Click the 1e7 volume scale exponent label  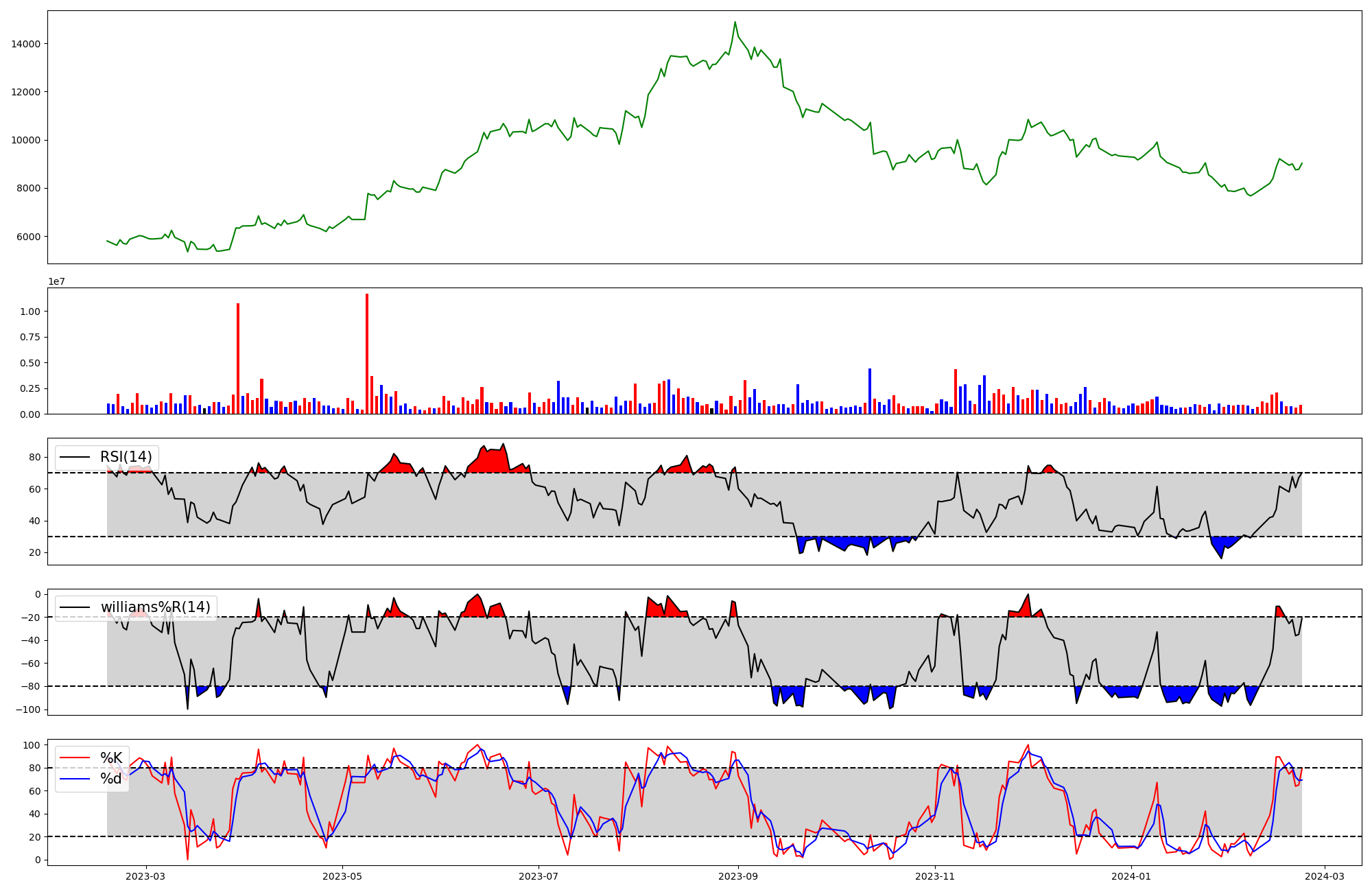[x=56, y=281]
